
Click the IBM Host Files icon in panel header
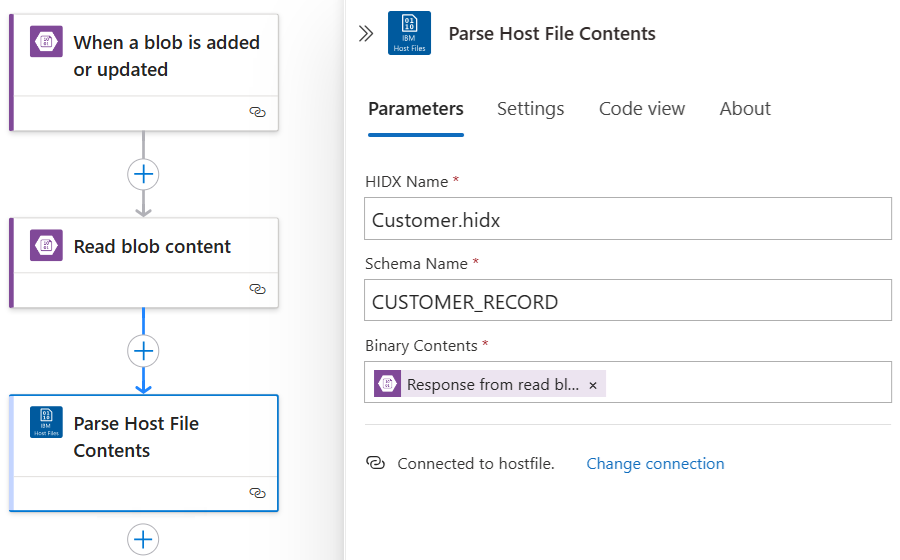click(x=409, y=33)
